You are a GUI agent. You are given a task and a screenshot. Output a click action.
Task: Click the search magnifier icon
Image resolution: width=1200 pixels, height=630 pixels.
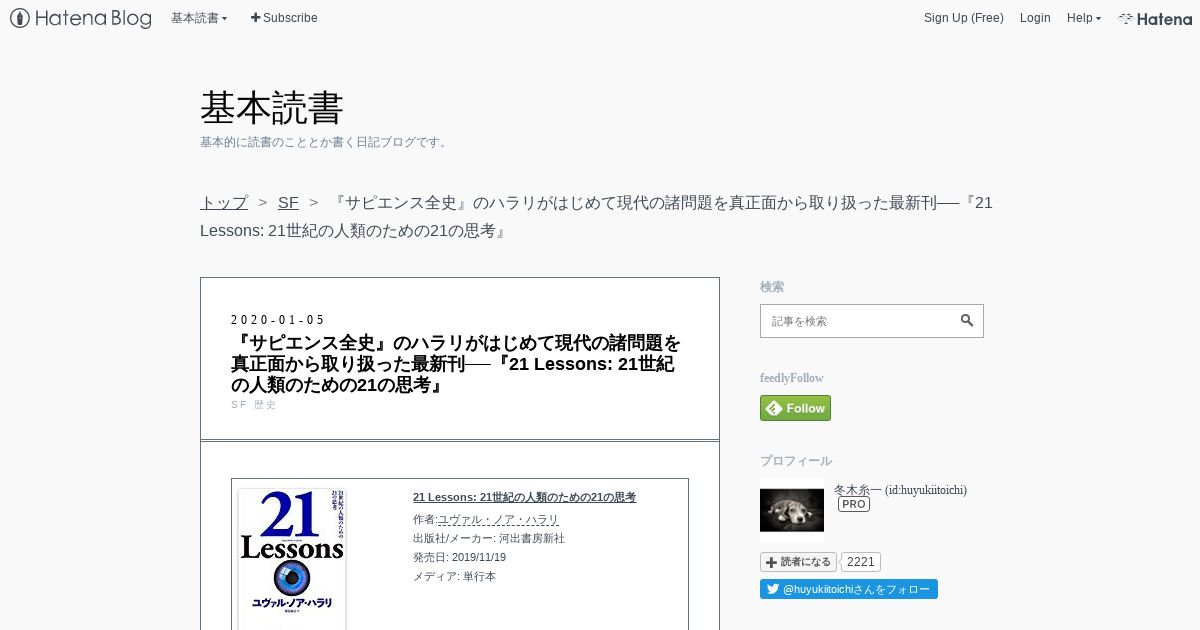pos(967,321)
